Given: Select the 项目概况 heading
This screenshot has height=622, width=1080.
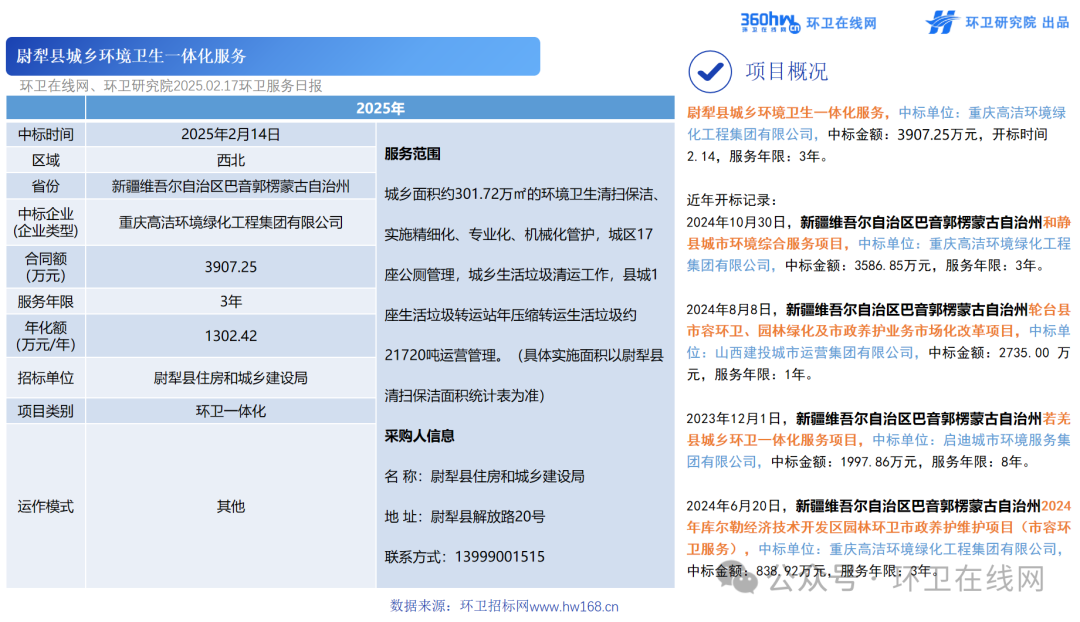Looking at the screenshot, I should tap(787, 72).
